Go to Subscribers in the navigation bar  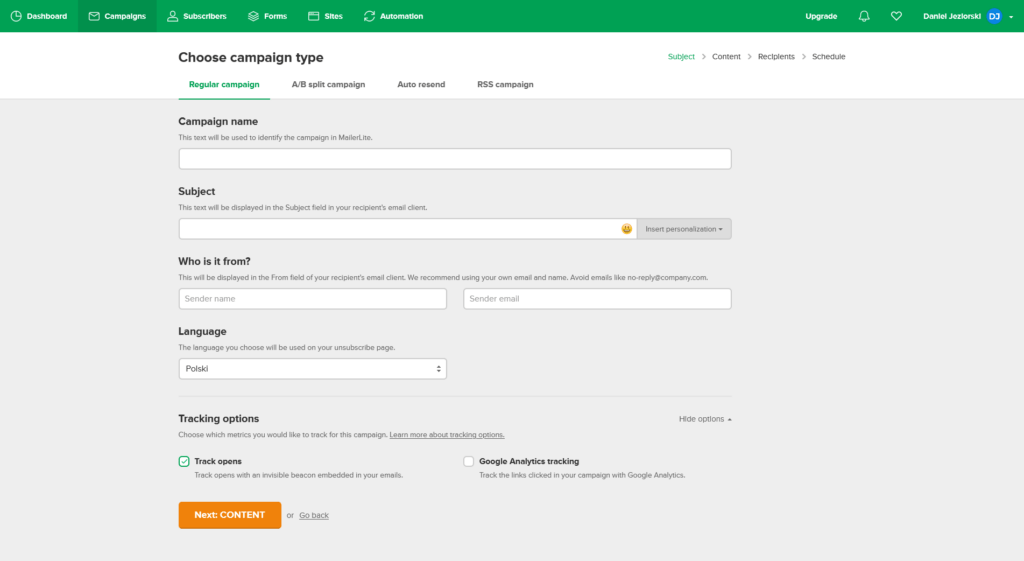pyautogui.click(x=197, y=16)
